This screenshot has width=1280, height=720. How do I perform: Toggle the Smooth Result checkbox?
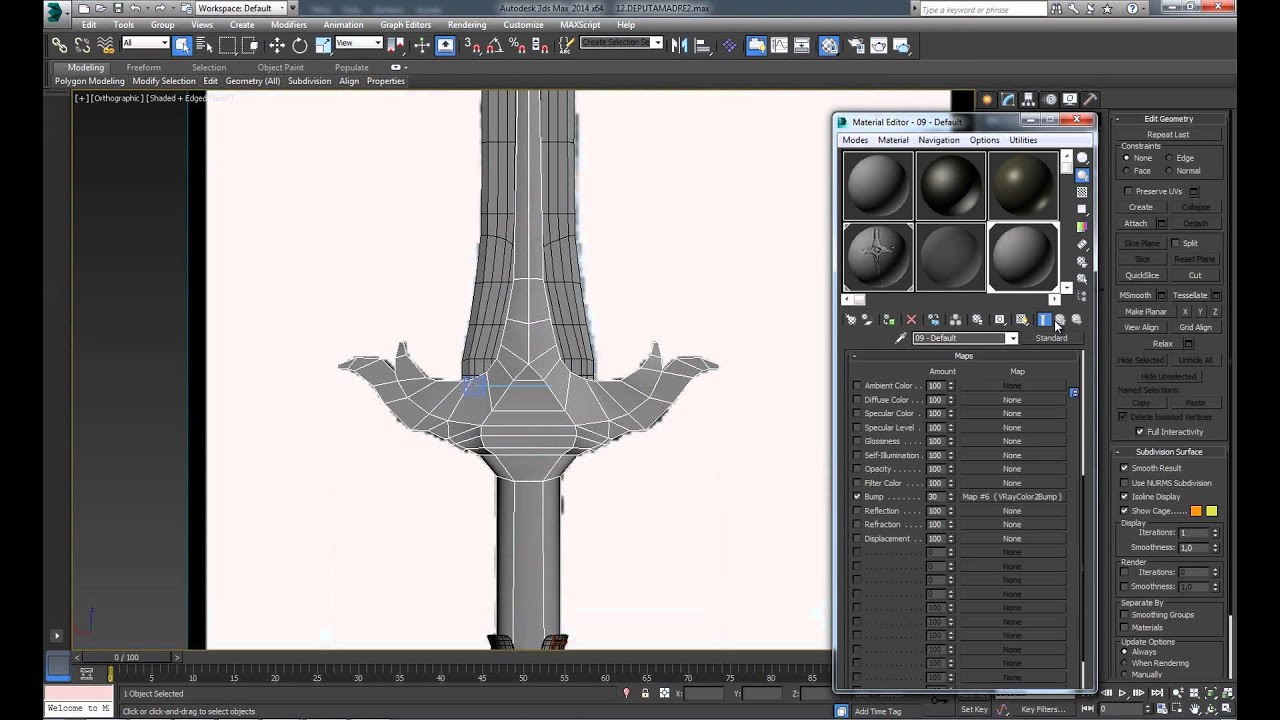[1124, 468]
